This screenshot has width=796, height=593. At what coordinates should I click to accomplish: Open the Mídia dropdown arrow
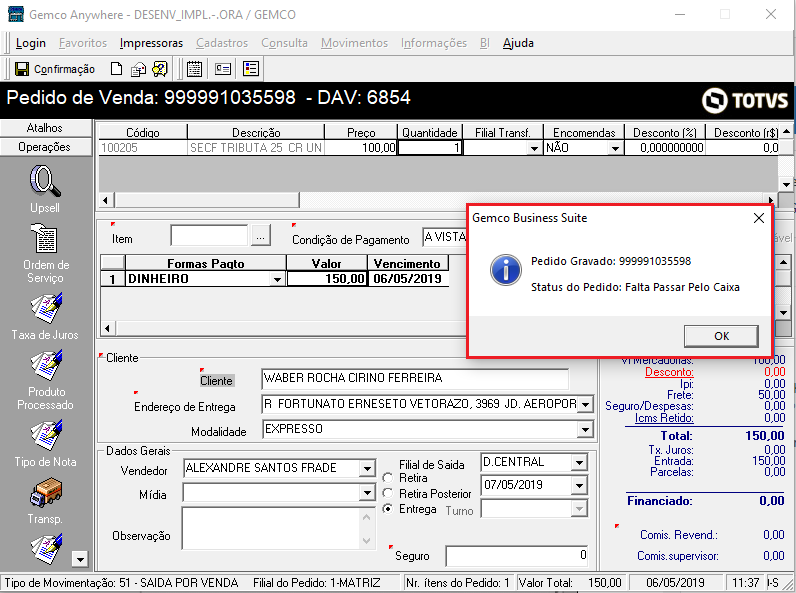coord(367,492)
